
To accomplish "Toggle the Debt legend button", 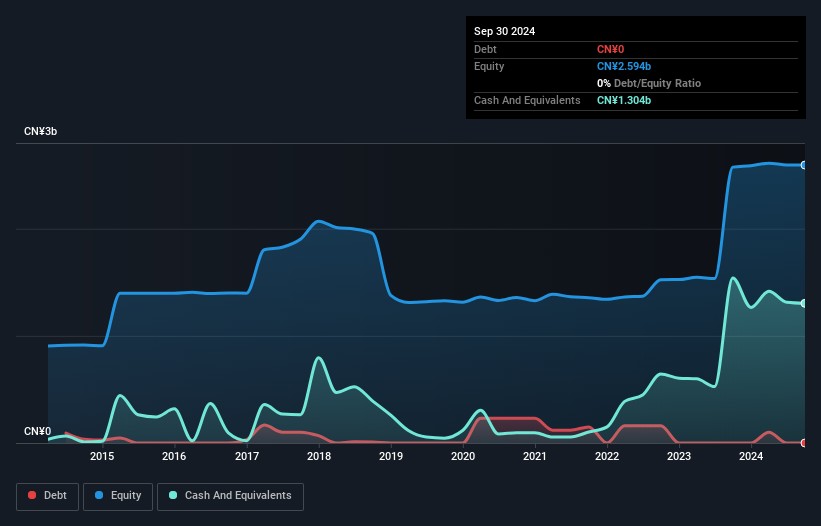I will point(48,496).
